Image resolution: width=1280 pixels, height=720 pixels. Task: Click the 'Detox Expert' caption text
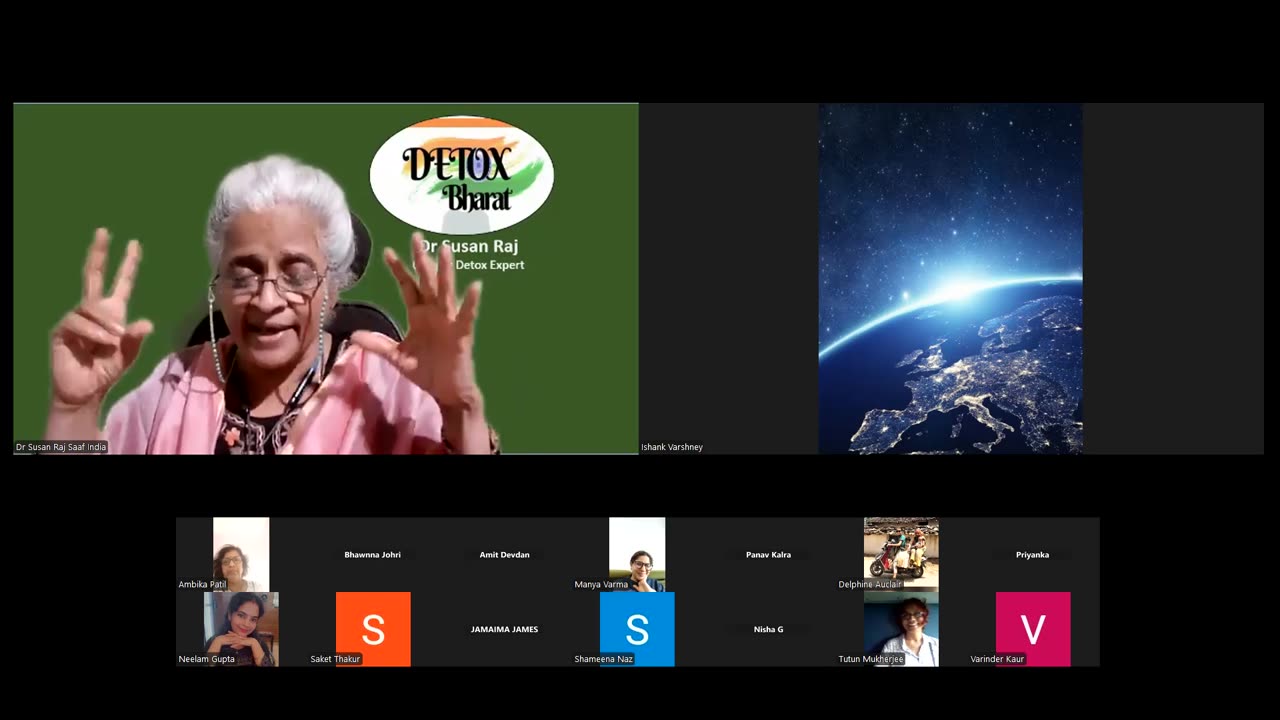coord(490,265)
